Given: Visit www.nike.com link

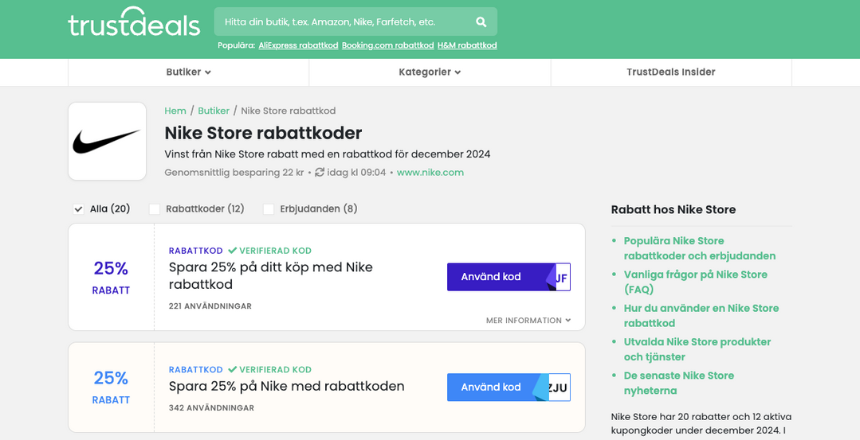Looking at the screenshot, I should pos(430,172).
